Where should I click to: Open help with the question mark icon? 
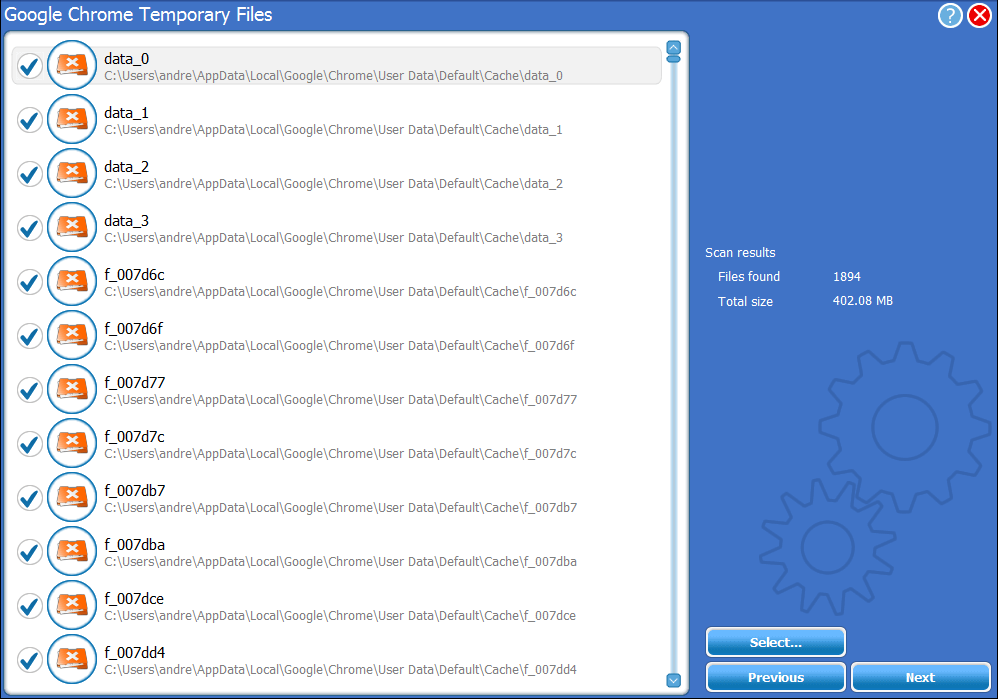[x=950, y=15]
